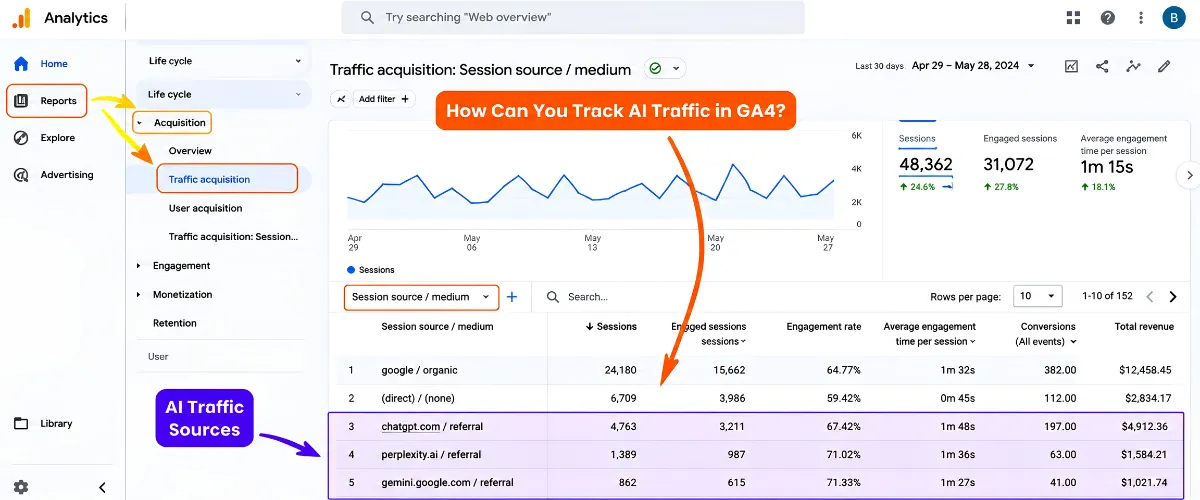
Task: Go to previous page of table rows
Action: coord(1150,297)
